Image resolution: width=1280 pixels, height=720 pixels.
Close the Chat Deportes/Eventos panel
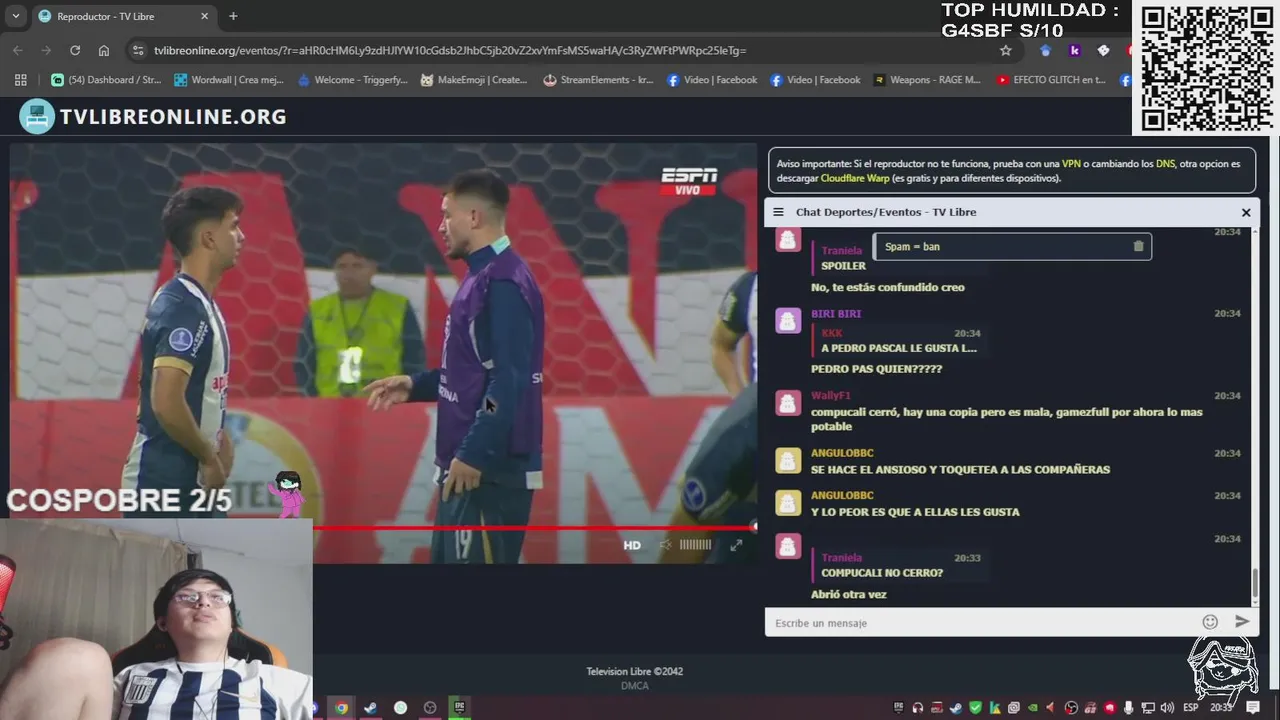point(1246,212)
